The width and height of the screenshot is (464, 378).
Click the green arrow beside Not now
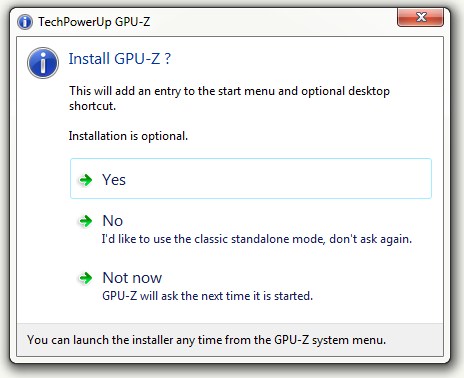click(x=86, y=278)
